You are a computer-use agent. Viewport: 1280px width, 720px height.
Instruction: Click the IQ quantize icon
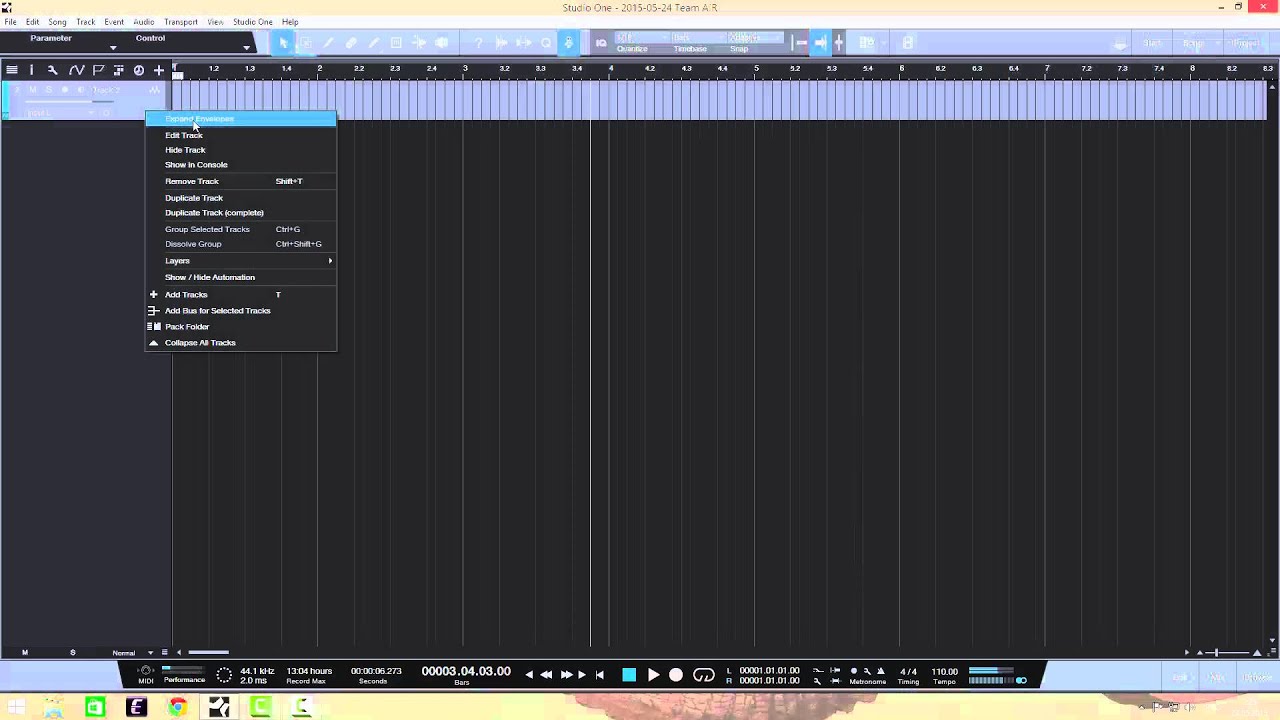click(601, 42)
